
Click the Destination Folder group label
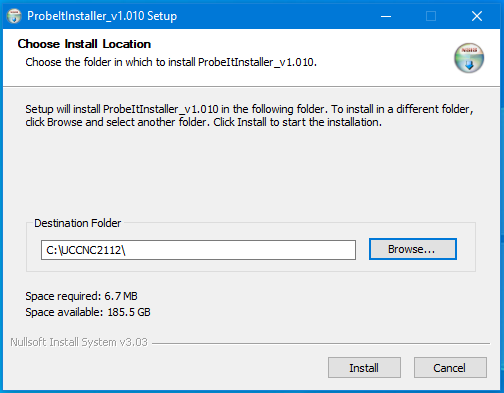pyautogui.click(x=78, y=223)
